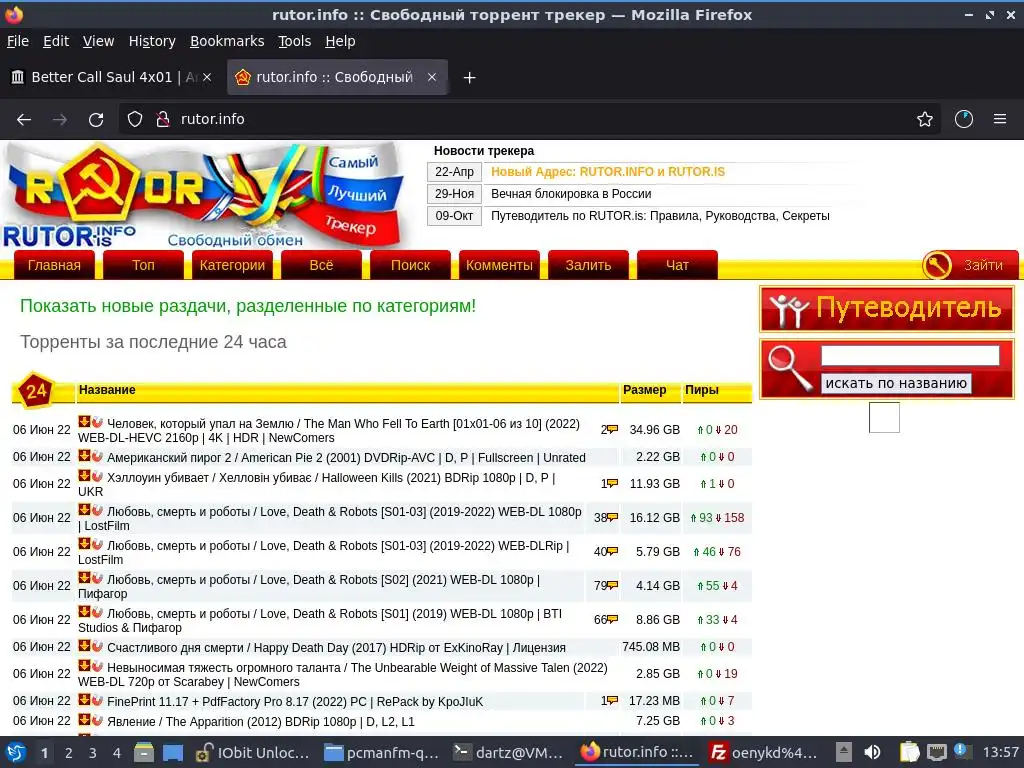This screenshot has width=1024, height=768.
Task: Open comments icon for Man Who Fell To Earth
Action: [613, 429]
